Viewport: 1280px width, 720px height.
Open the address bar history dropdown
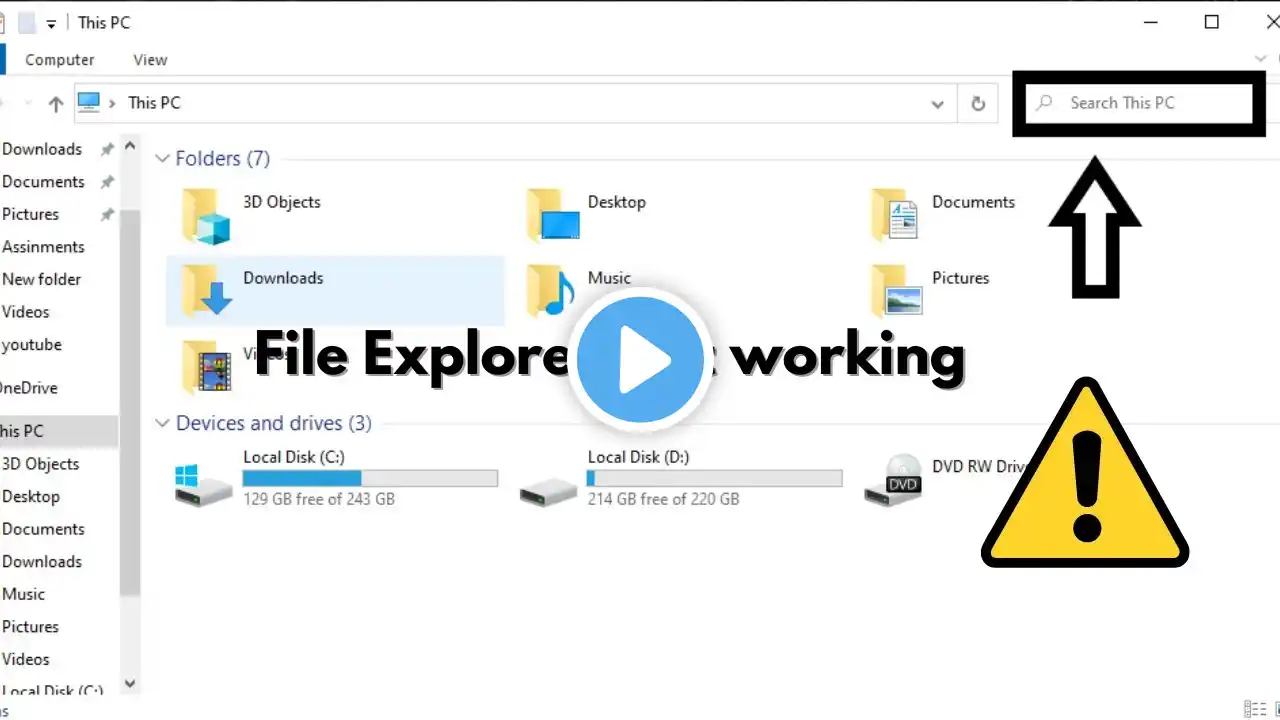pyautogui.click(x=937, y=104)
